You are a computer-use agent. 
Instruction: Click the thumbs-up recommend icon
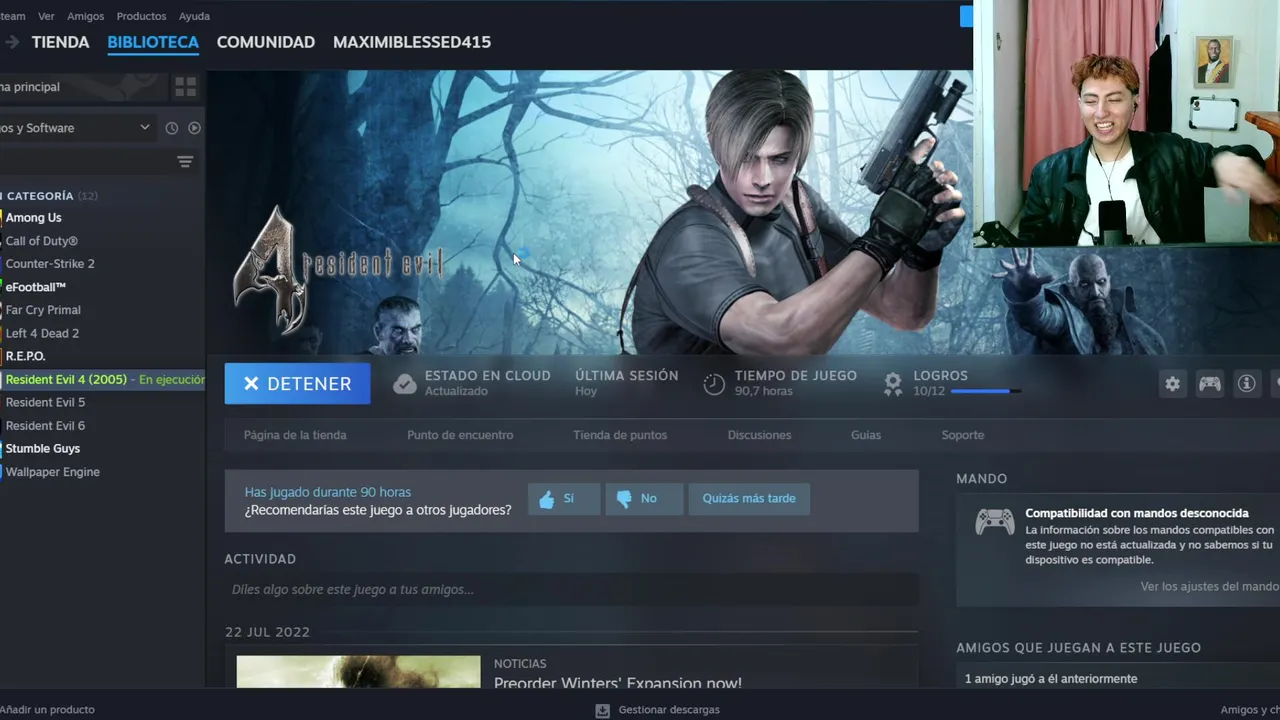point(547,499)
